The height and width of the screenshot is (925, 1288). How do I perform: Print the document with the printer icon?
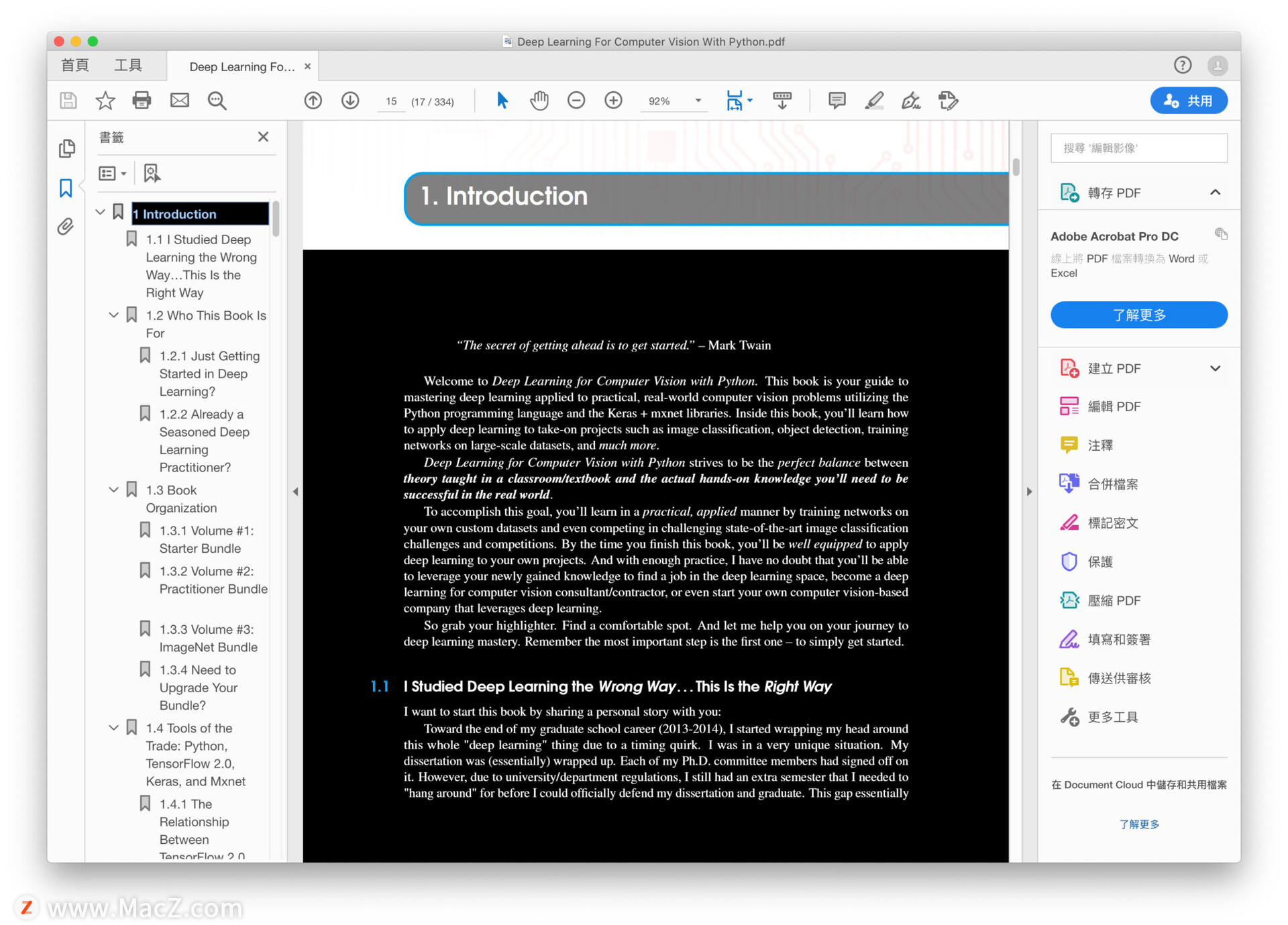coord(142,101)
